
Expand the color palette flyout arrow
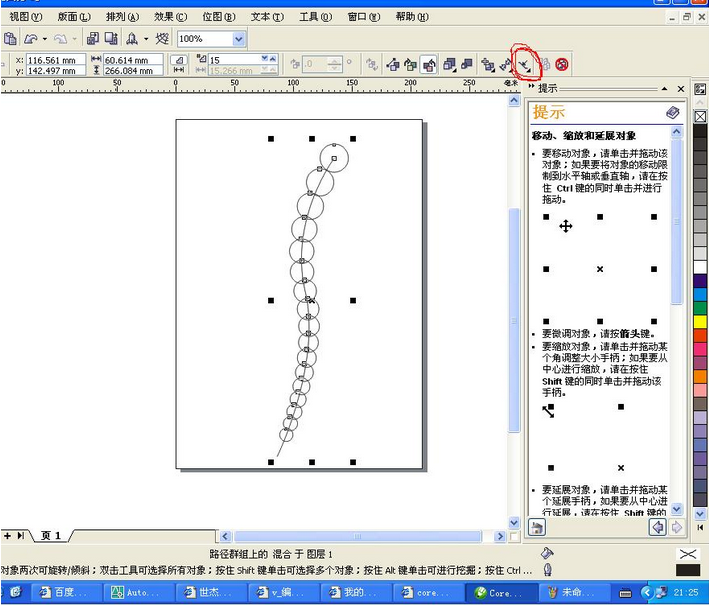700,527
